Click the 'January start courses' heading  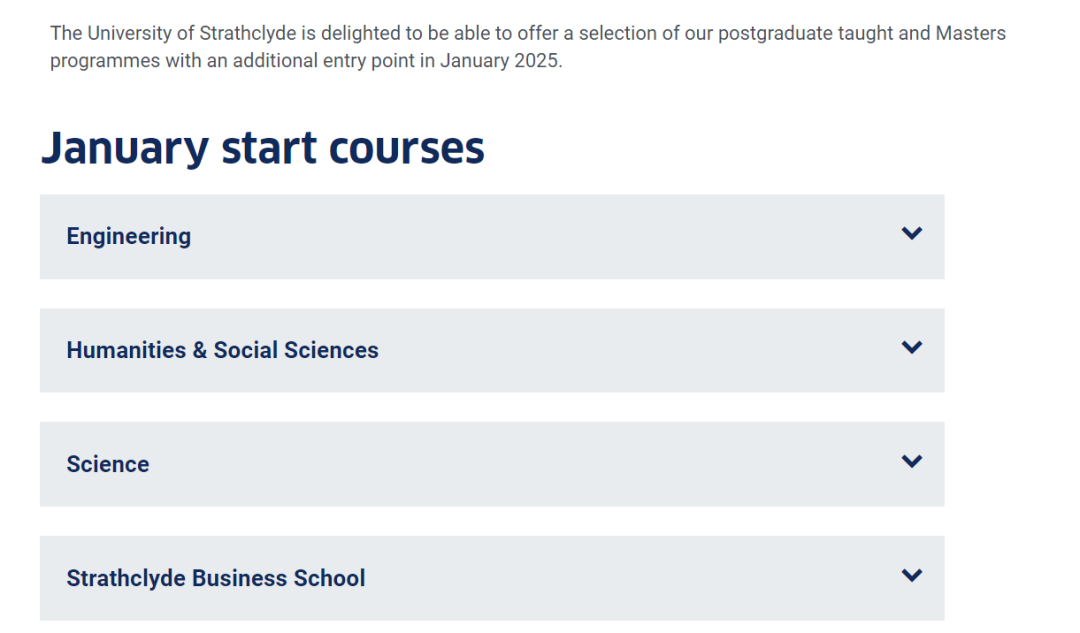tap(262, 148)
